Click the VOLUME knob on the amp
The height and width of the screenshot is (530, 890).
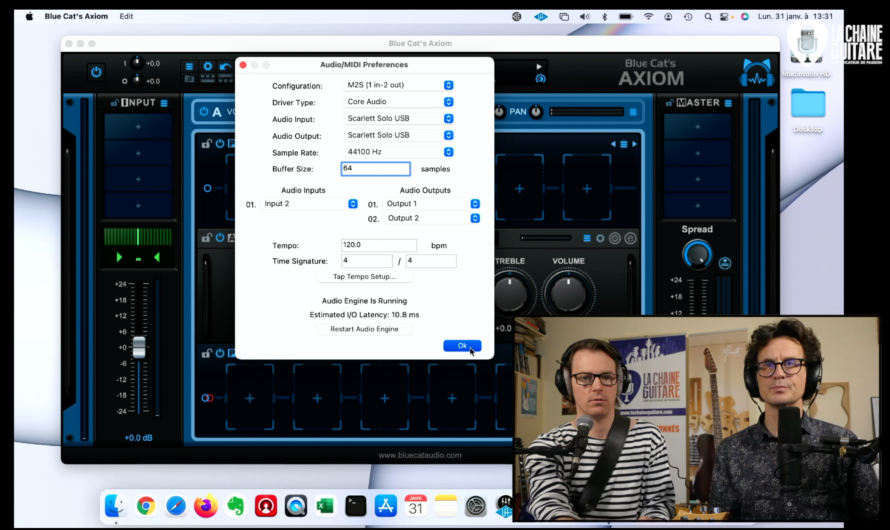568,293
